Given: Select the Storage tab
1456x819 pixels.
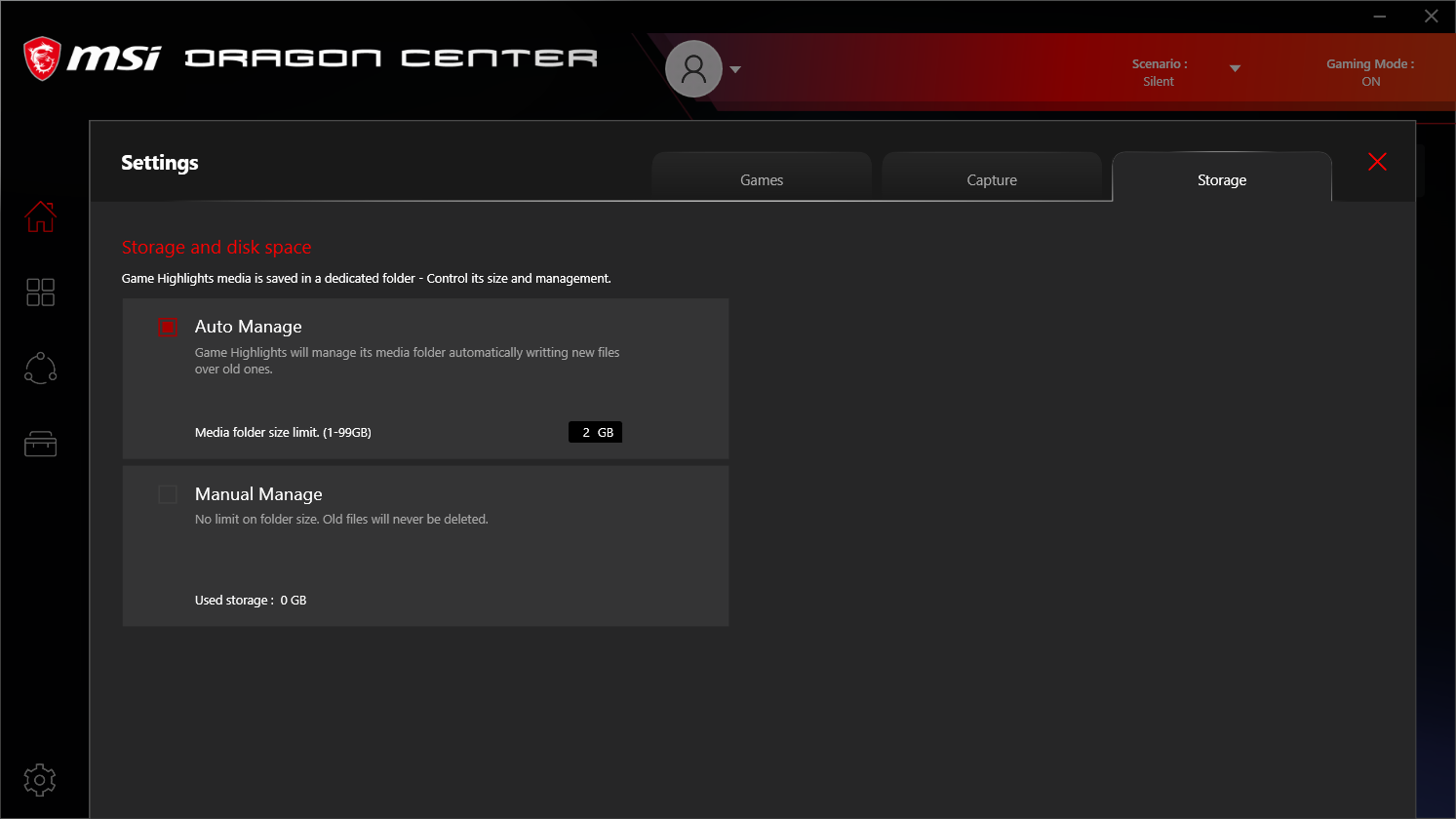Looking at the screenshot, I should pos(1222,177).
